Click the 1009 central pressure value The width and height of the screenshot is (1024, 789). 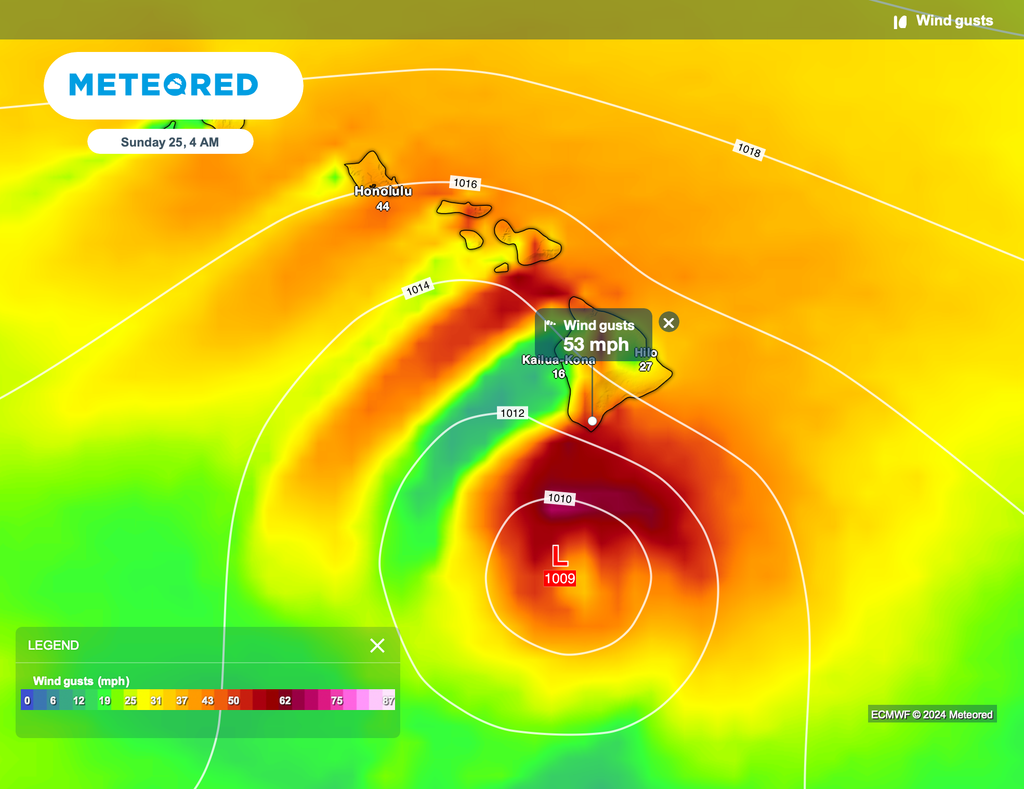click(560, 579)
